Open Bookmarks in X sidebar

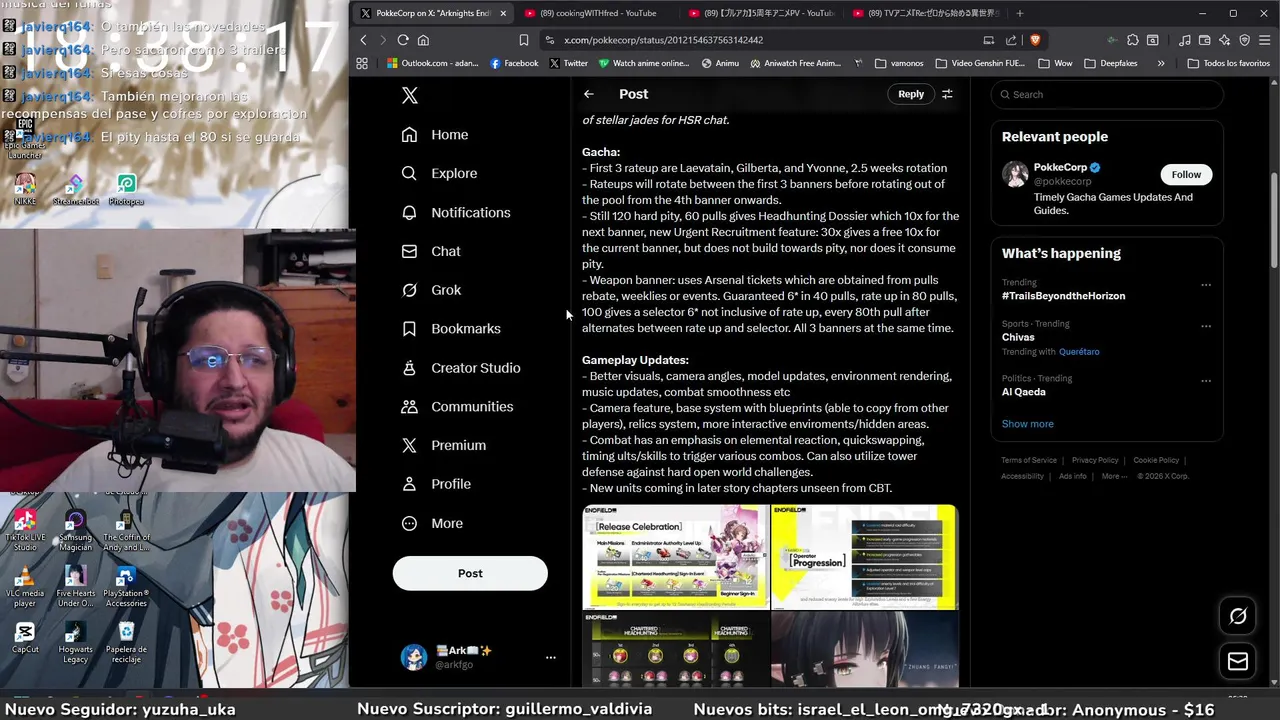pyautogui.click(x=451, y=329)
